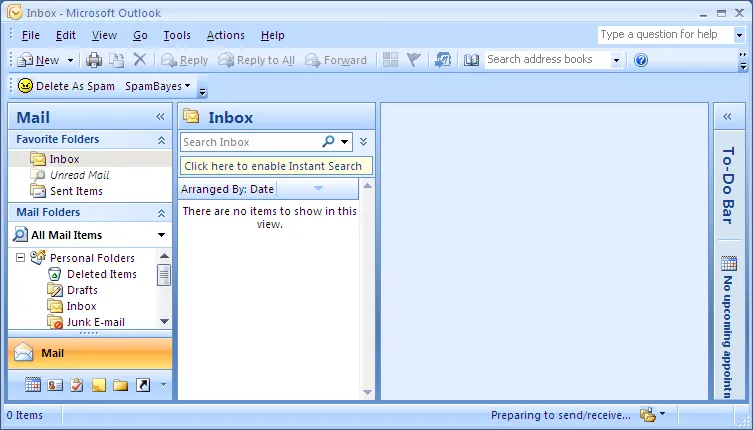Screen dimensions: 753x430
Task: Open the Contacts view icon
Action: pyautogui.click(x=55, y=385)
